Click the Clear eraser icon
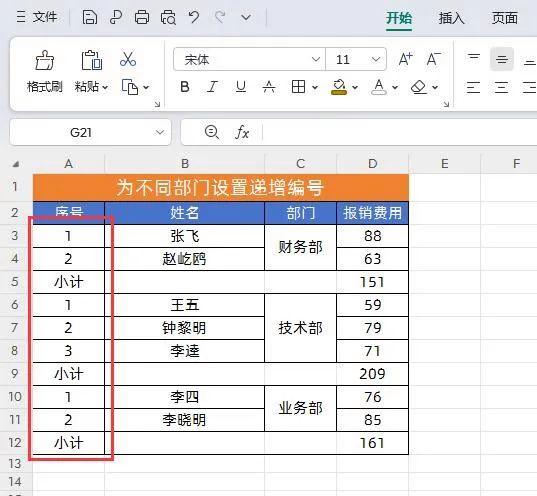 pos(419,87)
